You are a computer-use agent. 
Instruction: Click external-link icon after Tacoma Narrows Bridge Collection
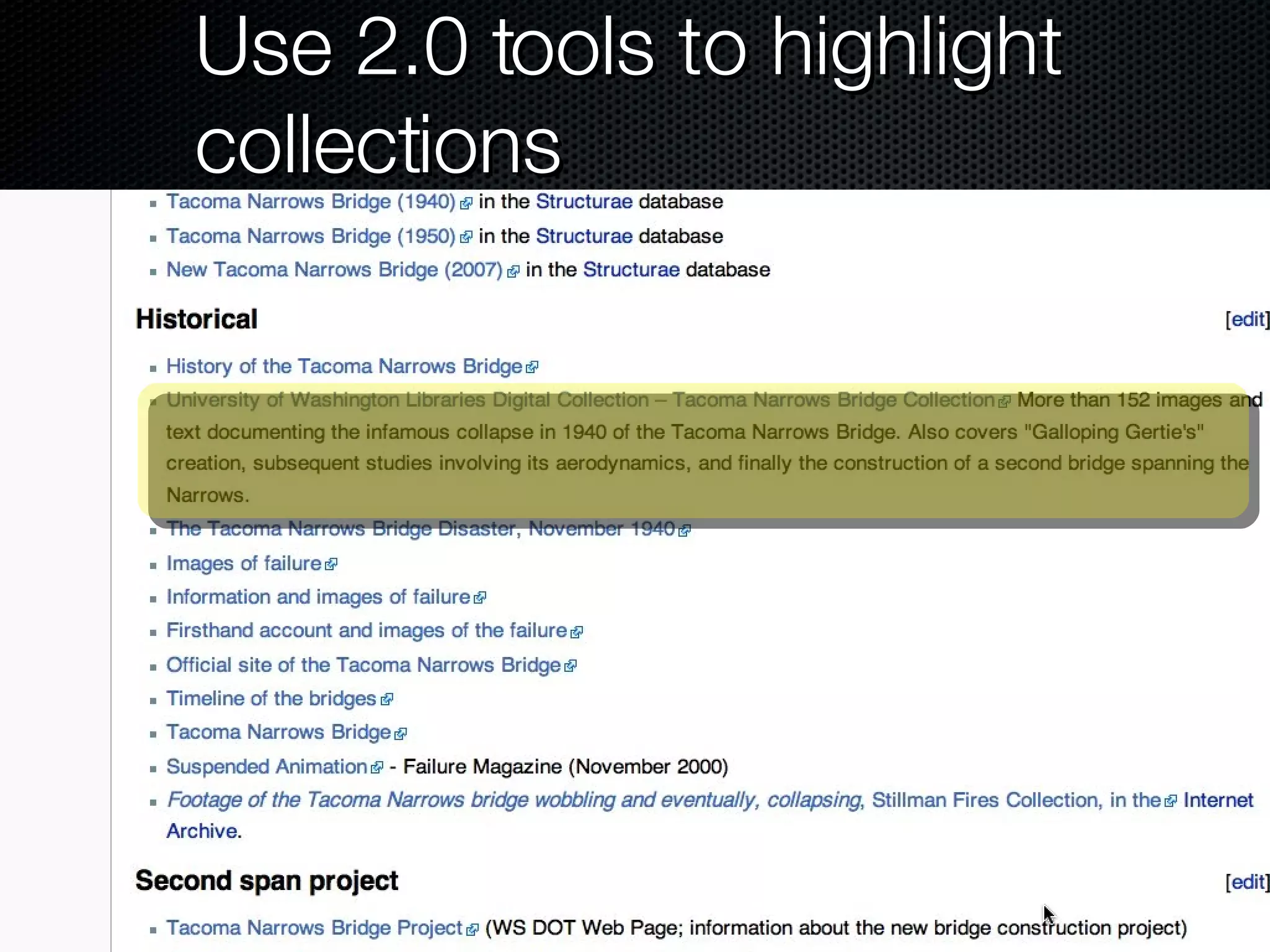tap(1005, 402)
